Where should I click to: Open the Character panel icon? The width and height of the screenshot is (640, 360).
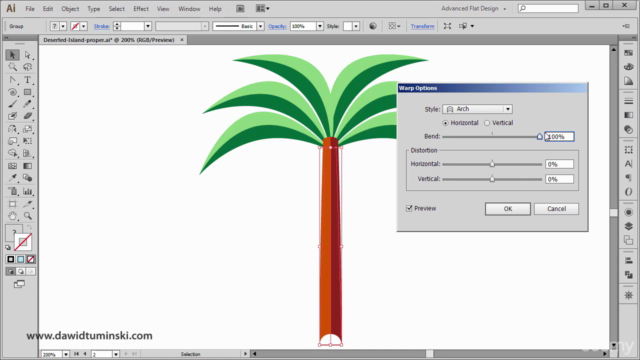(629, 164)
